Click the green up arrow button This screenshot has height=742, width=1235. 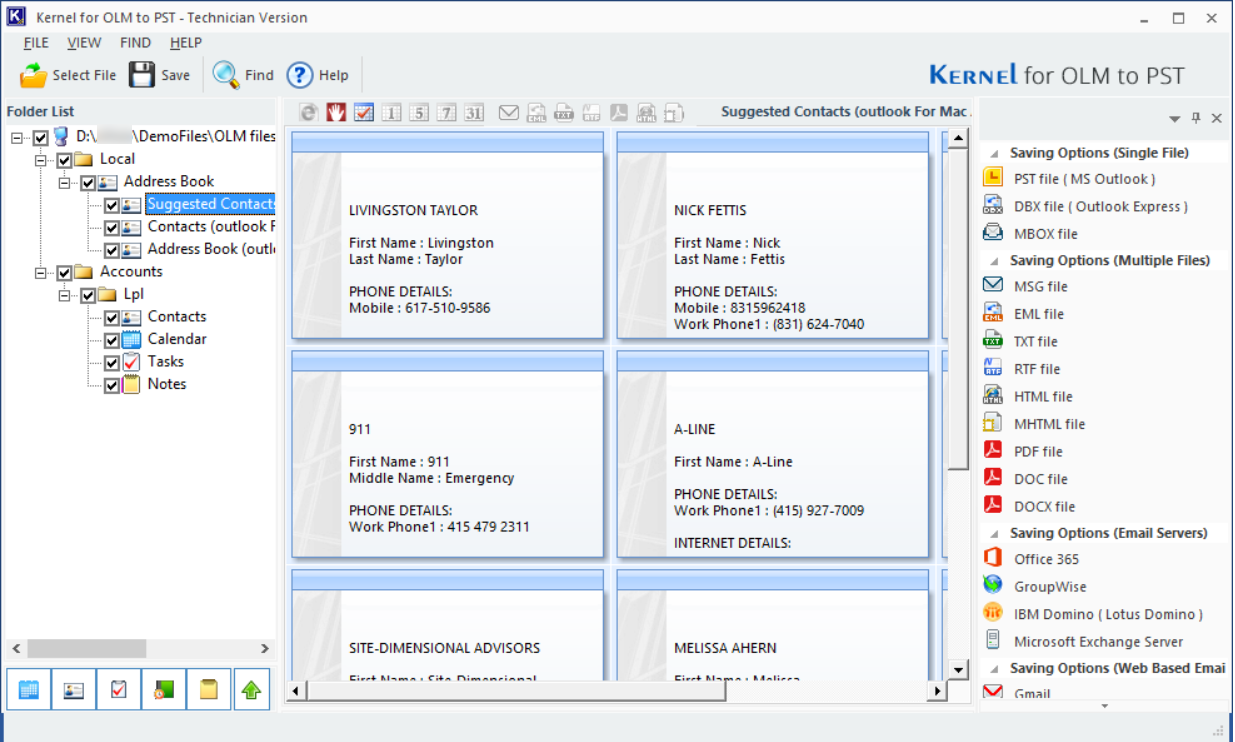(x=252, y=690)
